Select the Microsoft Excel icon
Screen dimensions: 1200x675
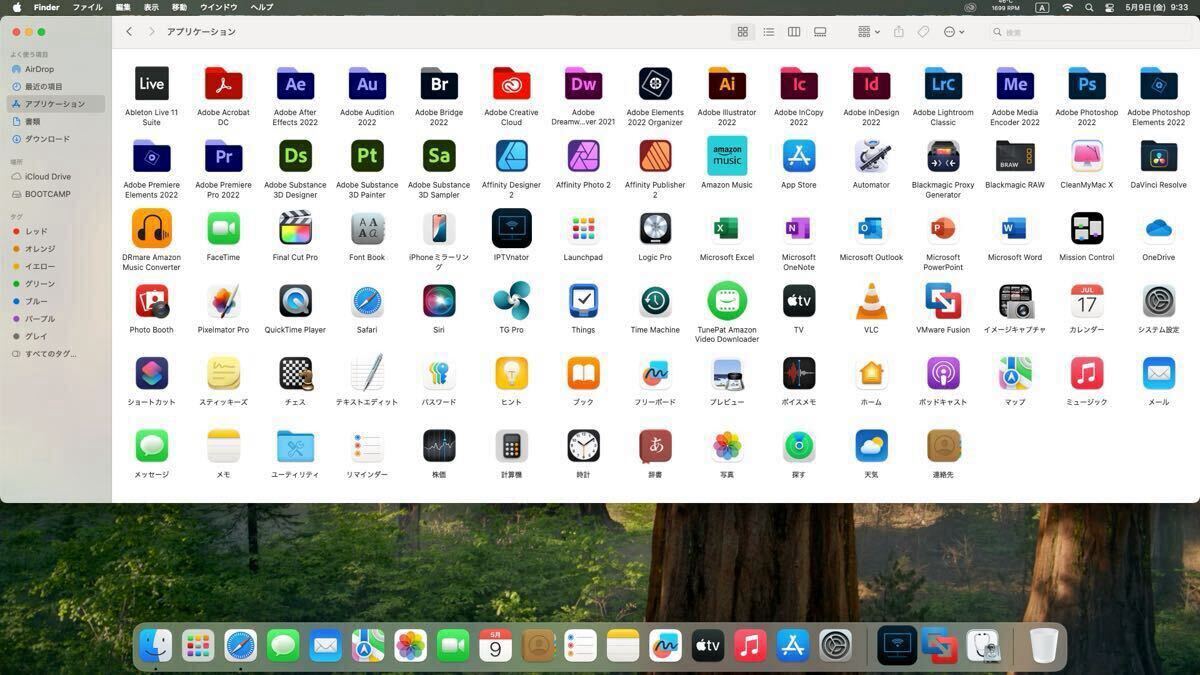727,229
